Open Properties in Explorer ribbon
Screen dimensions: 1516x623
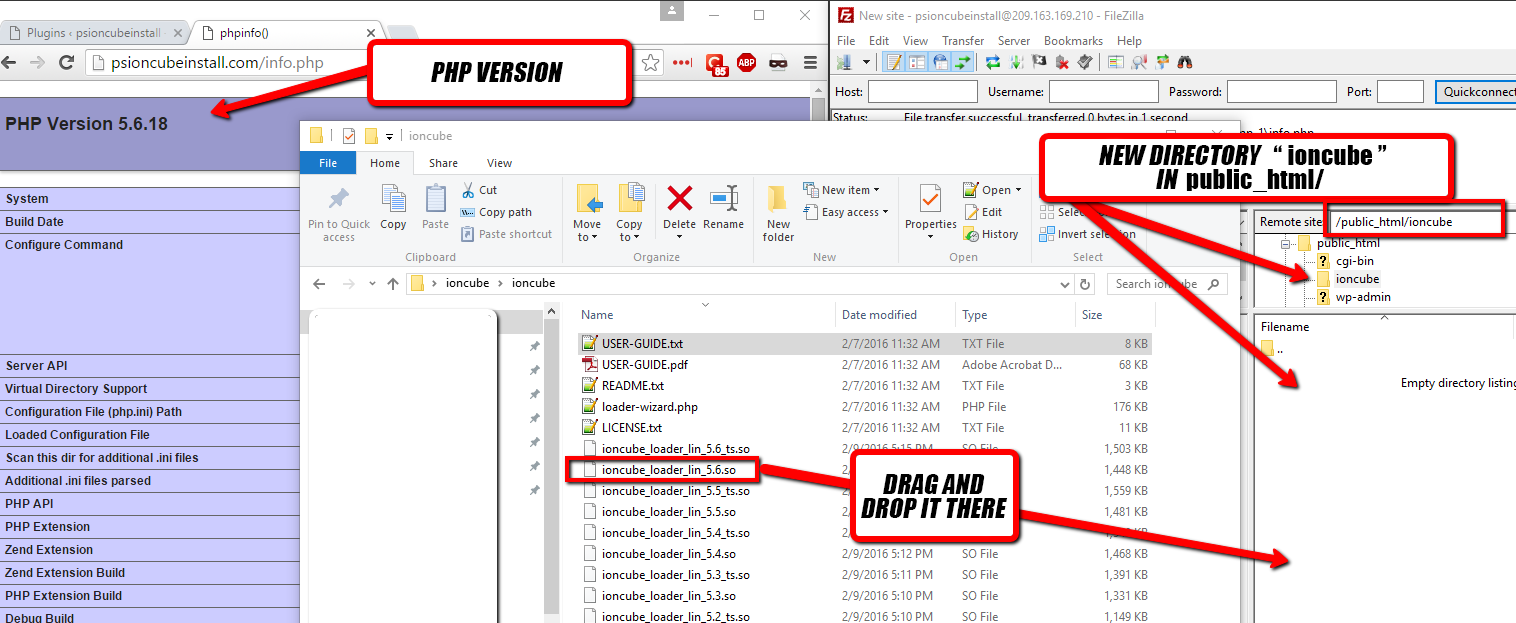[x=931, y=213]
